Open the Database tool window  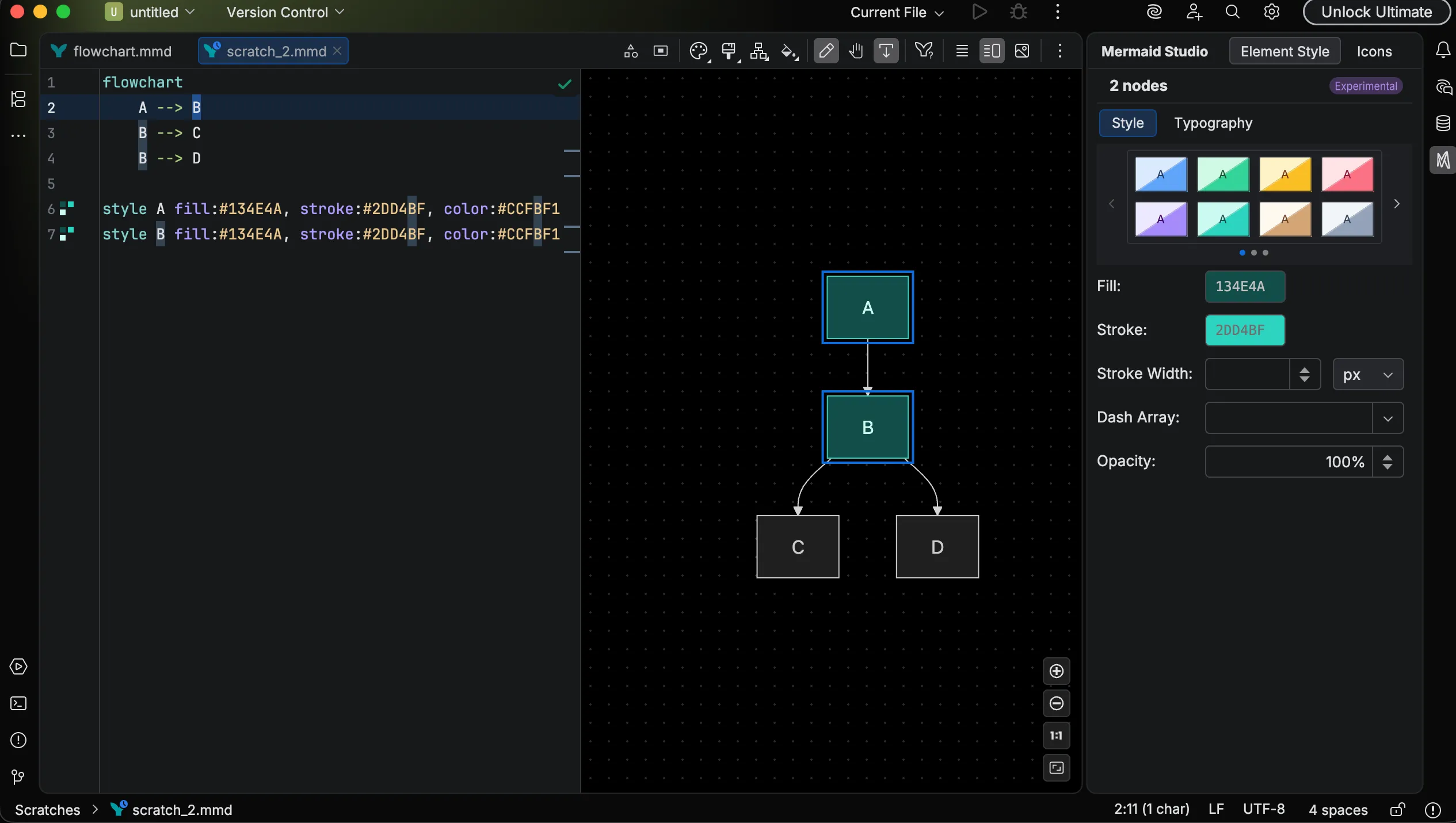tap(1443, 122)
